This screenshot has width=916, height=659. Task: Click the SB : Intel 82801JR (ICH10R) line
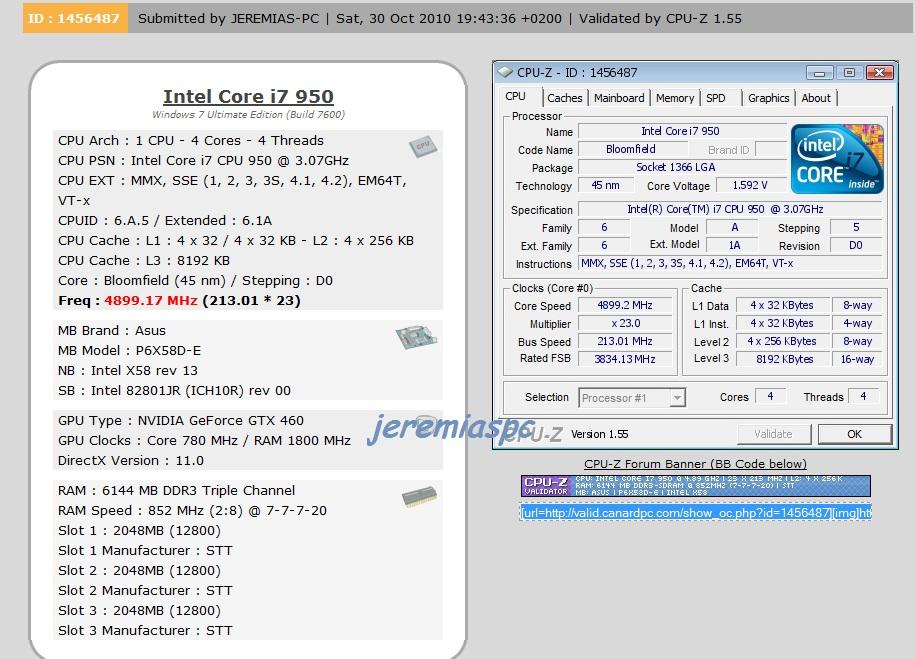coord(174,390)
